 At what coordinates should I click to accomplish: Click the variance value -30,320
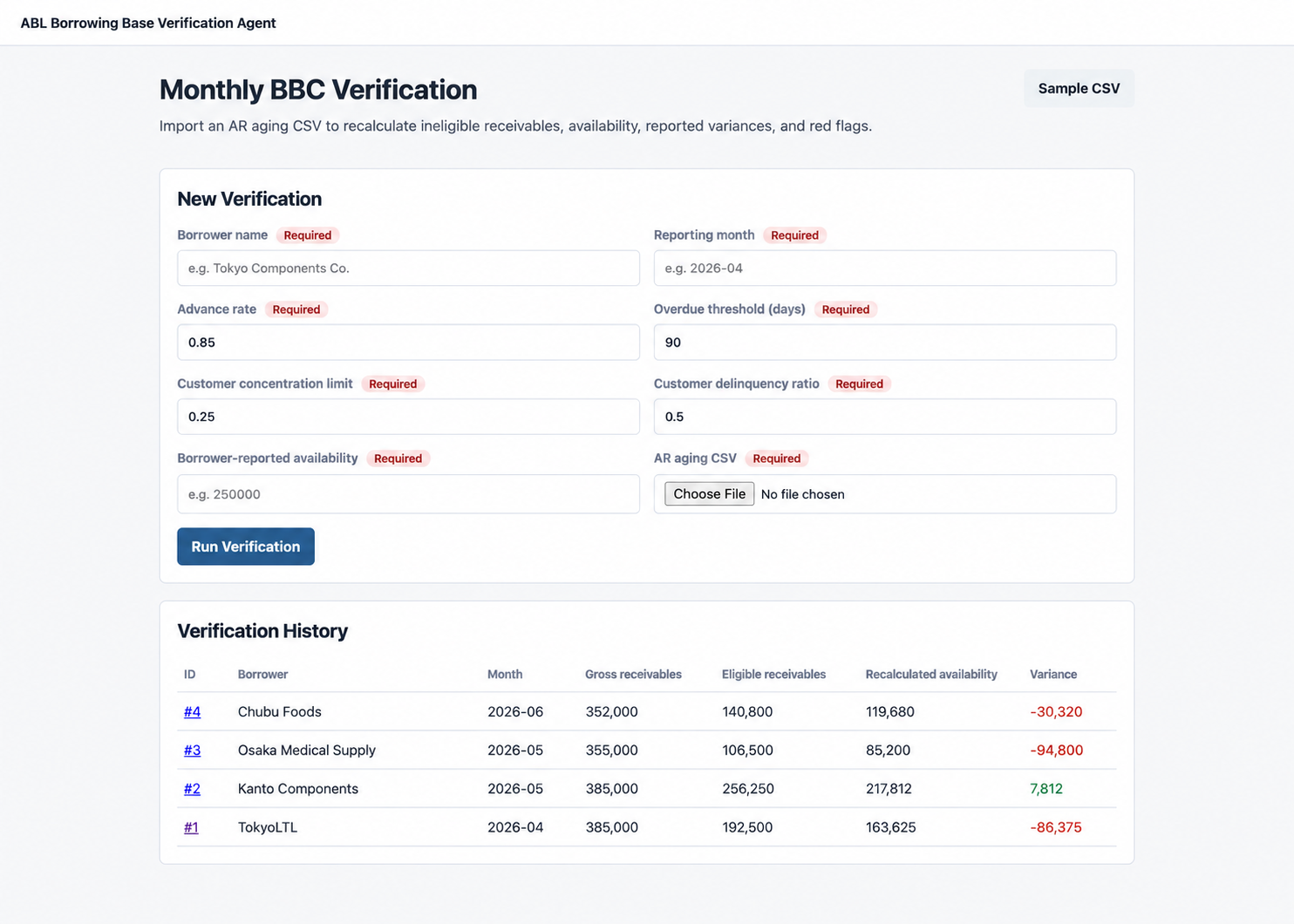pos(1056,711)
